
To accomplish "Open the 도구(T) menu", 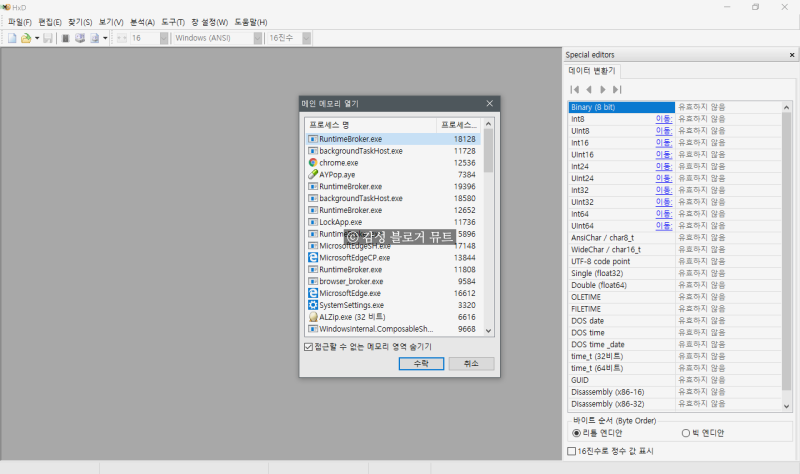I will (x=173, y=22).
